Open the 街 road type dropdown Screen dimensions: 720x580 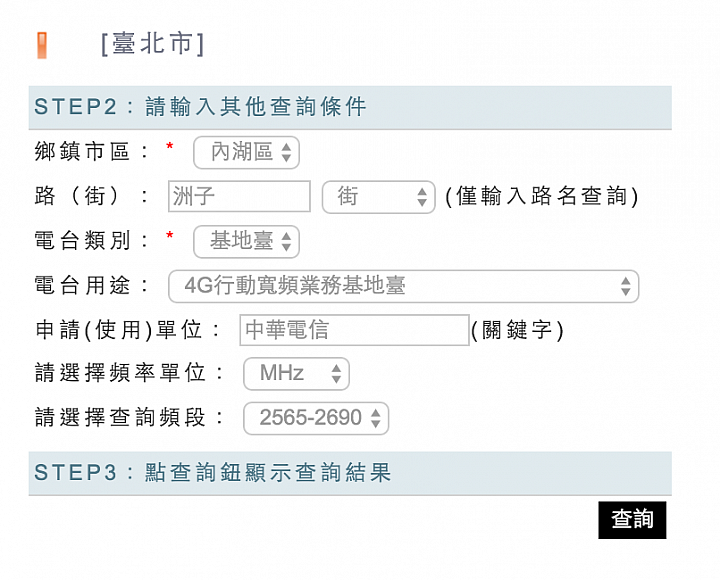pos(378,197)
